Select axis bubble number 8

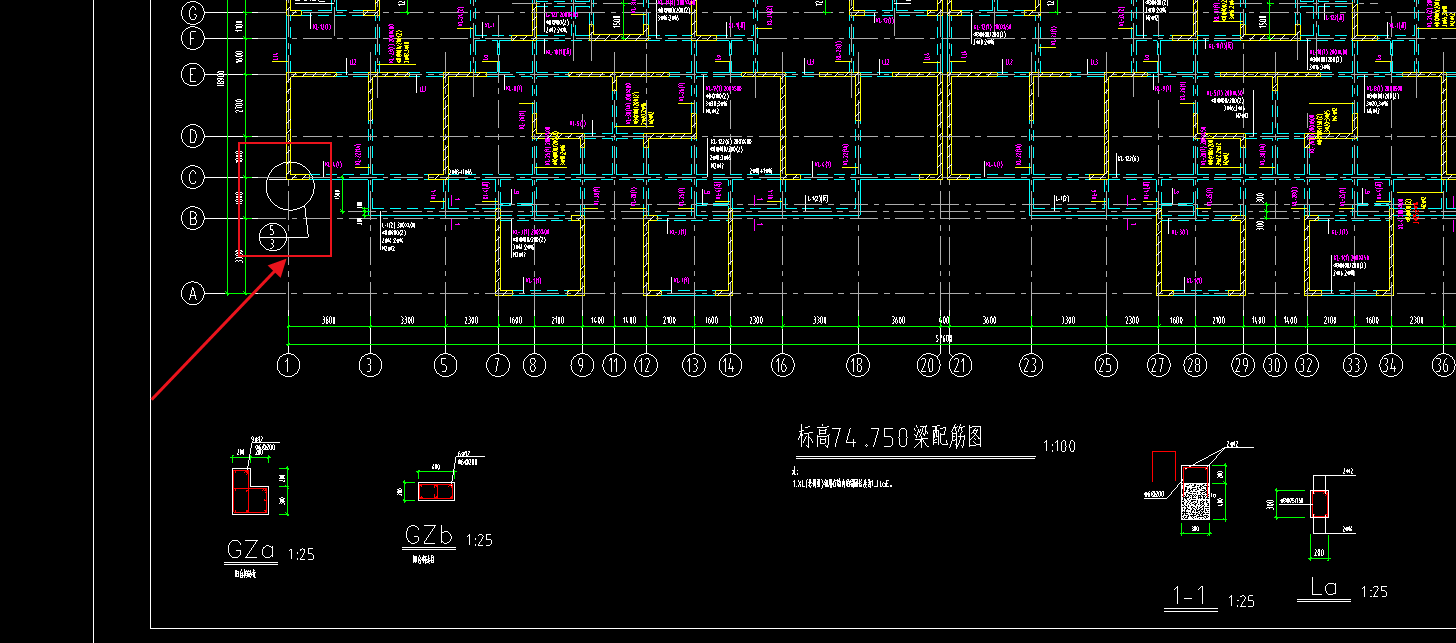click(x=535, y=365)
